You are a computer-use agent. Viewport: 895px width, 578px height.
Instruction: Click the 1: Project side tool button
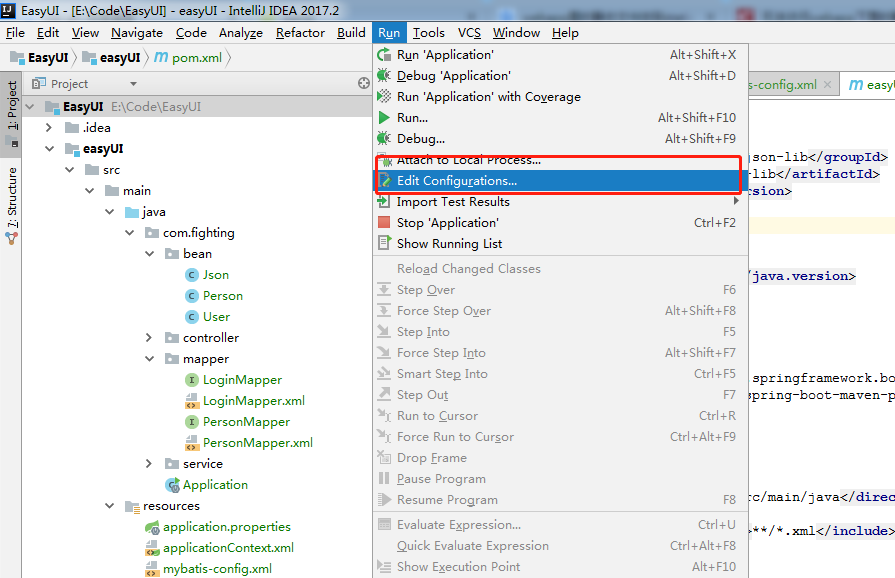[11, 114]
